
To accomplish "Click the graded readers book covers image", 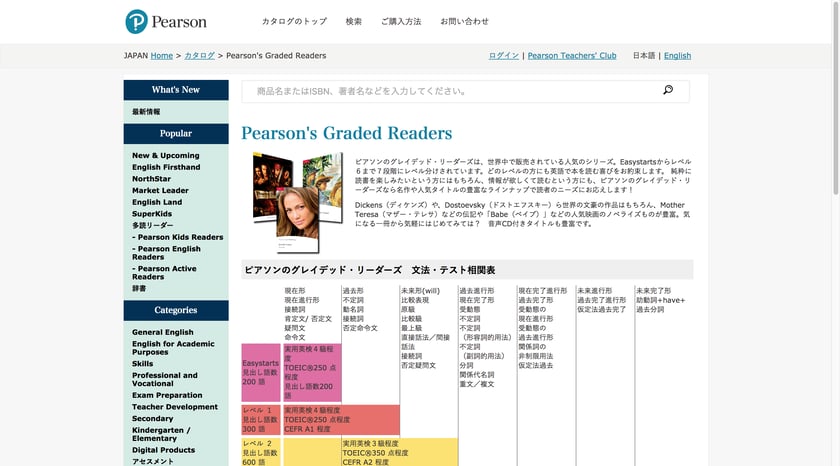I will [x=297, y=203].
